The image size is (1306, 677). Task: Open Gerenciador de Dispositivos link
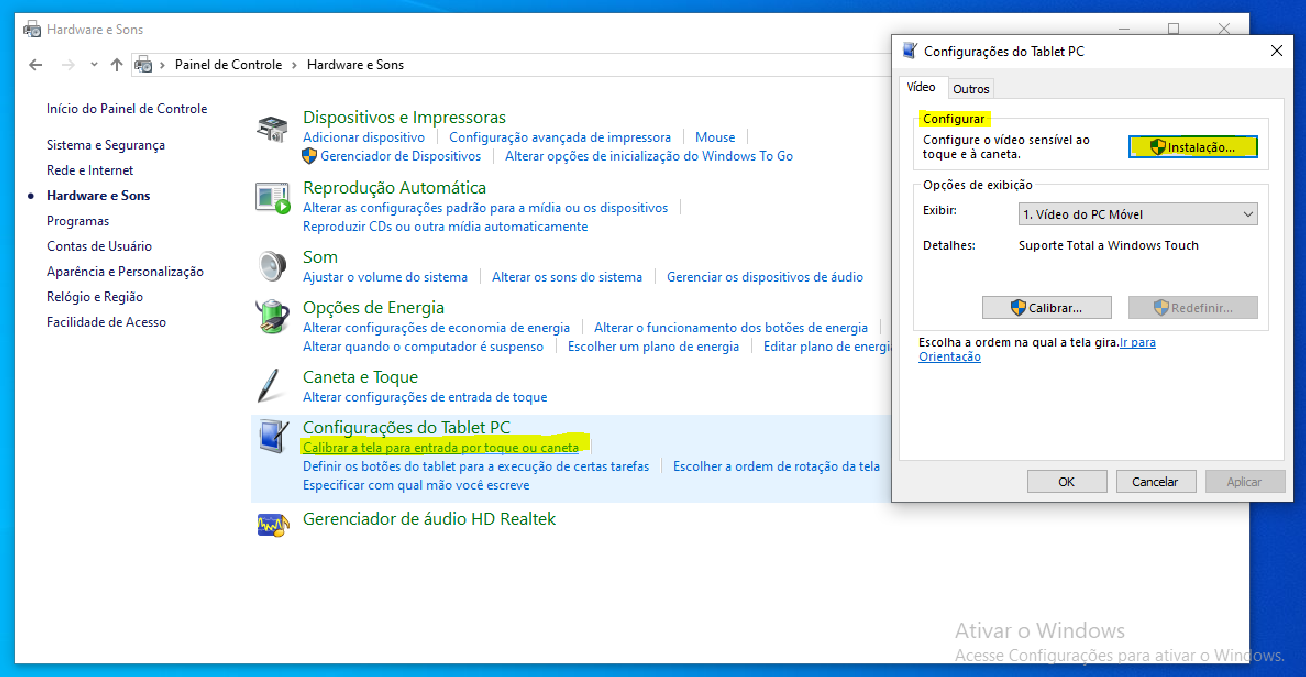400,156
